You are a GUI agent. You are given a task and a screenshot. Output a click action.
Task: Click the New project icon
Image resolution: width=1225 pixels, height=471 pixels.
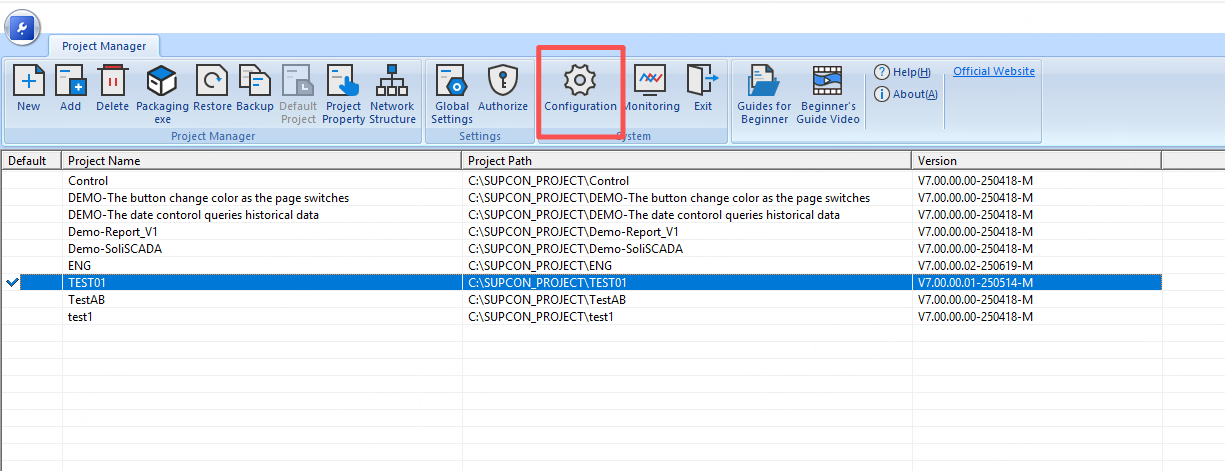(28, 82)
